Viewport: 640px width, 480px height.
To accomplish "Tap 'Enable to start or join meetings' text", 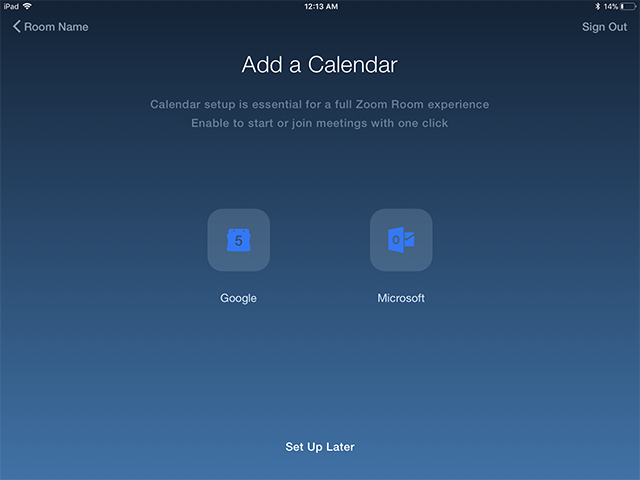I will tap(320, 123).
